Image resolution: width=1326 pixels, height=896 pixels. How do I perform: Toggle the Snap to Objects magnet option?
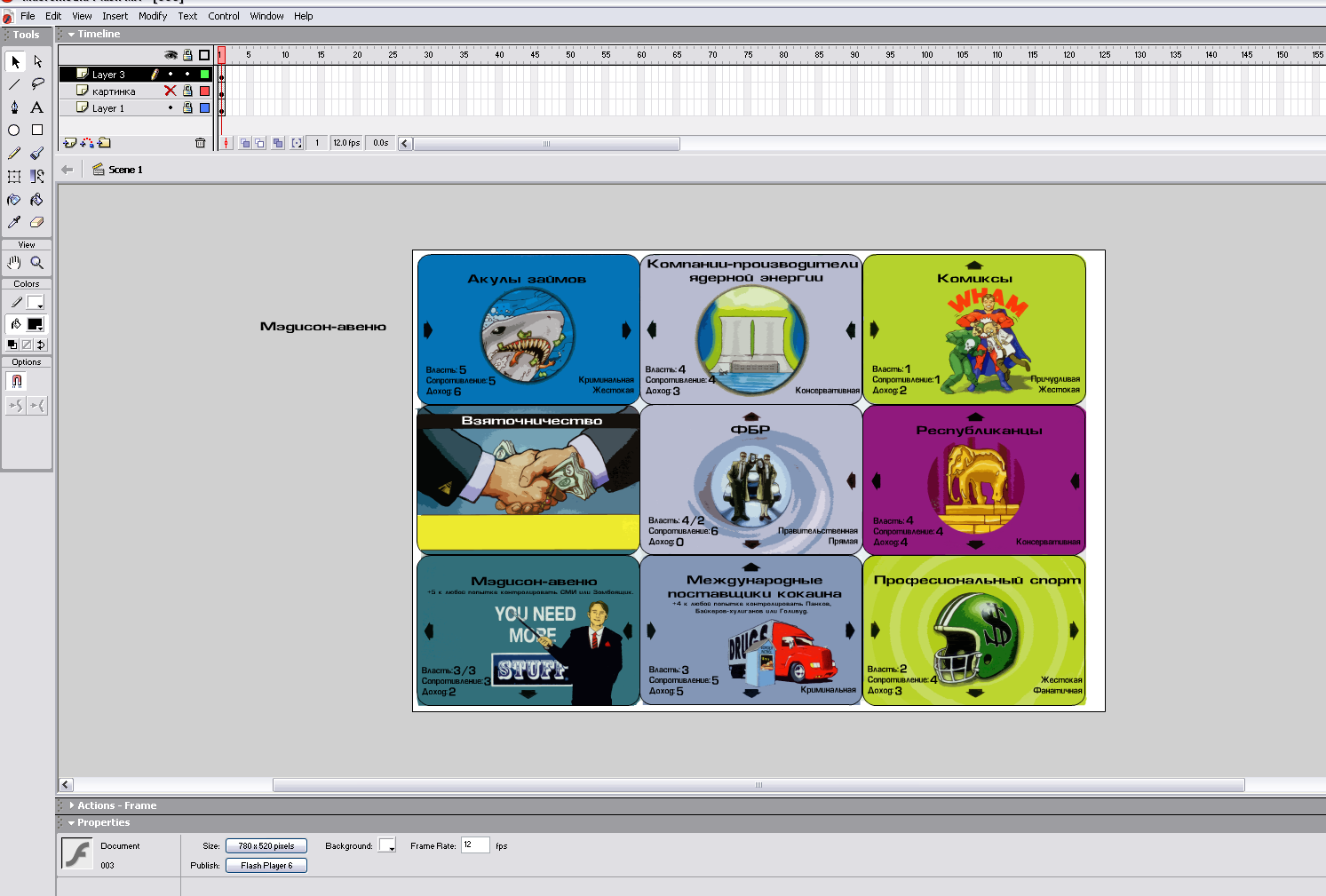[16, 382]
